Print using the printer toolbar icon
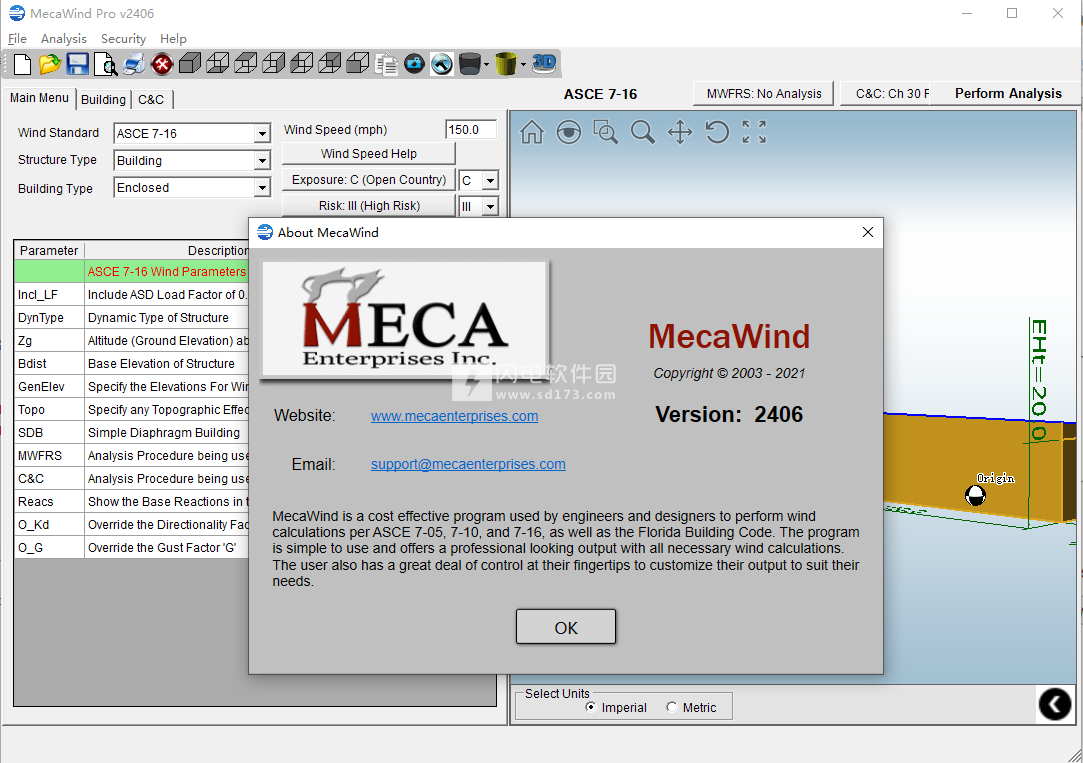1083x763 pixels. [134, 64]
